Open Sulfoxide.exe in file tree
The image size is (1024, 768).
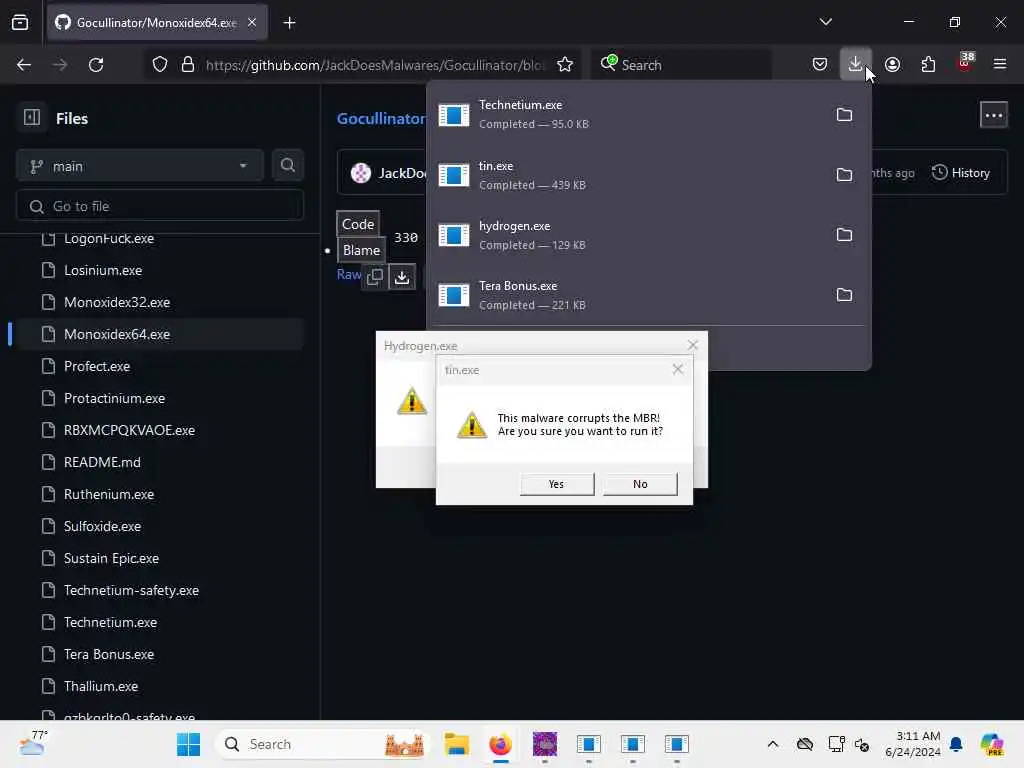tap(103, 526)
